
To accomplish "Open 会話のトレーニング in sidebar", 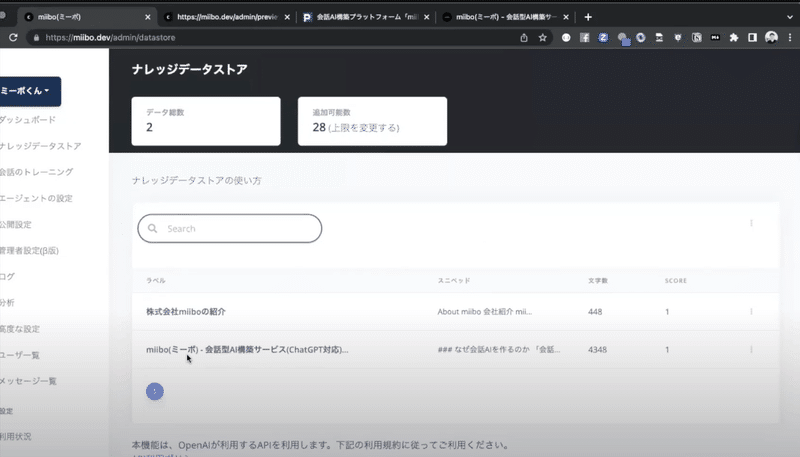I will click(36, 172).
